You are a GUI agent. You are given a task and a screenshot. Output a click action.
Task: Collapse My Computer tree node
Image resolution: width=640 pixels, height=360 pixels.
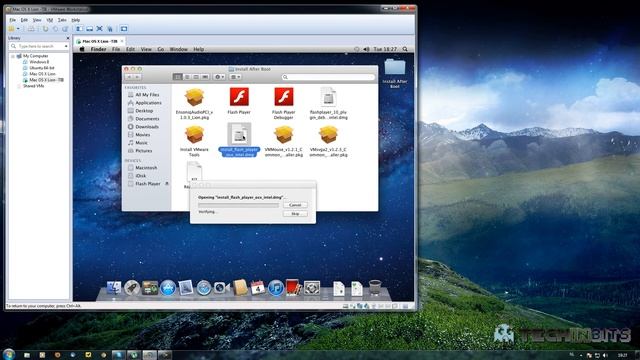[13, 56]
